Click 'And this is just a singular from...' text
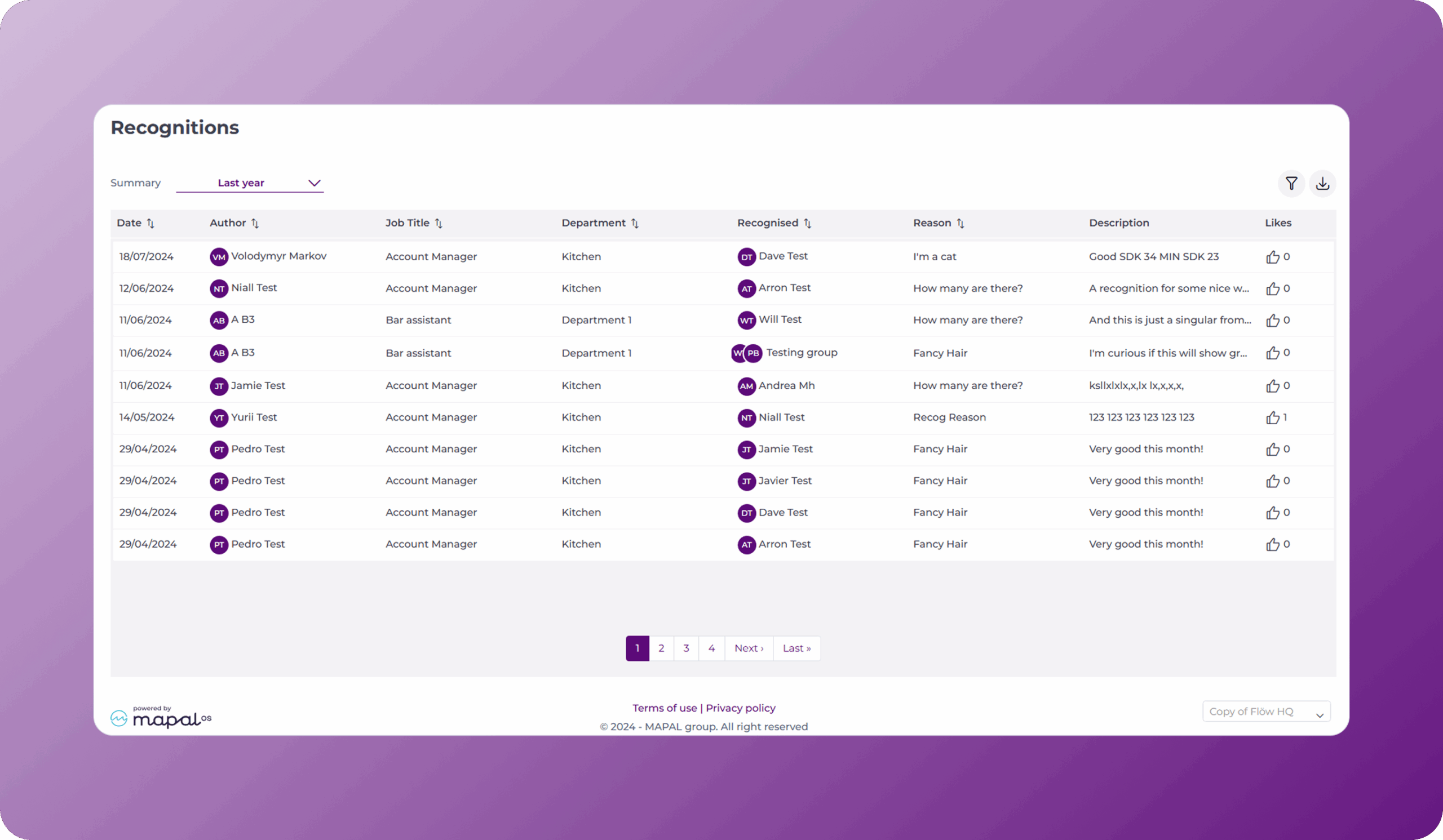The width and height of the screenshot is (1443, 840). pyautogui.click(x=1170, y=320)
